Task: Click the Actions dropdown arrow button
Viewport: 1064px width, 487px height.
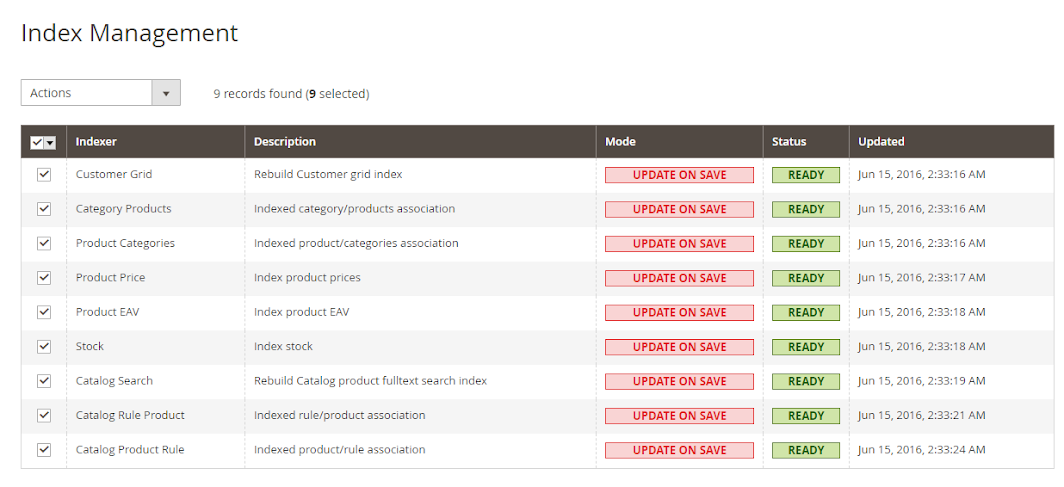Action: tap(166, 93)
